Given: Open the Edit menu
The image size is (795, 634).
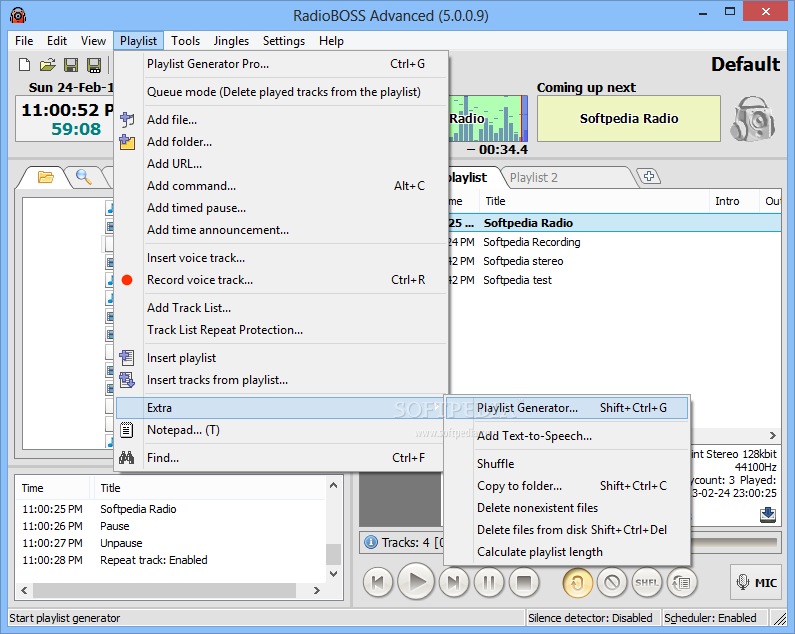Looking at the screenshot, I should [x=57, y=41].
